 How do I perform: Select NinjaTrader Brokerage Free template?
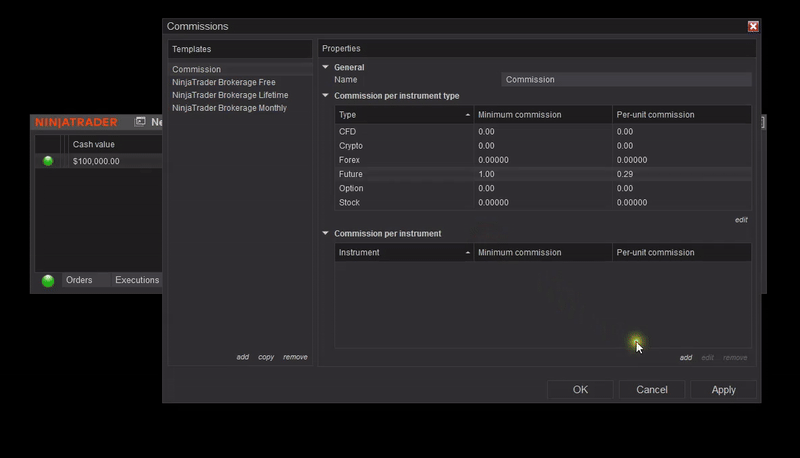pos(224,82)
